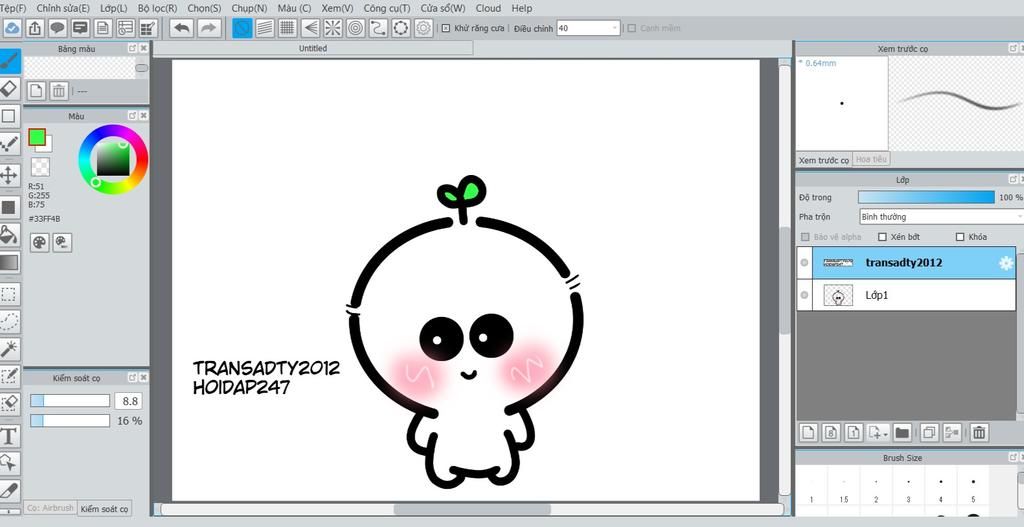Toggle Xén bớt checkbox
Image resolution: width=1024 pixels, height=527 pixels.
pos(882,237)
